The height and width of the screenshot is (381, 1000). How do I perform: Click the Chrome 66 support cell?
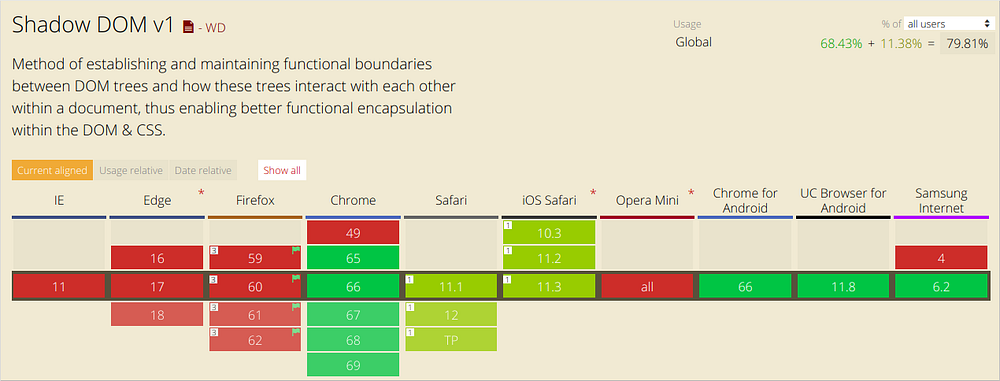(353, 287)
